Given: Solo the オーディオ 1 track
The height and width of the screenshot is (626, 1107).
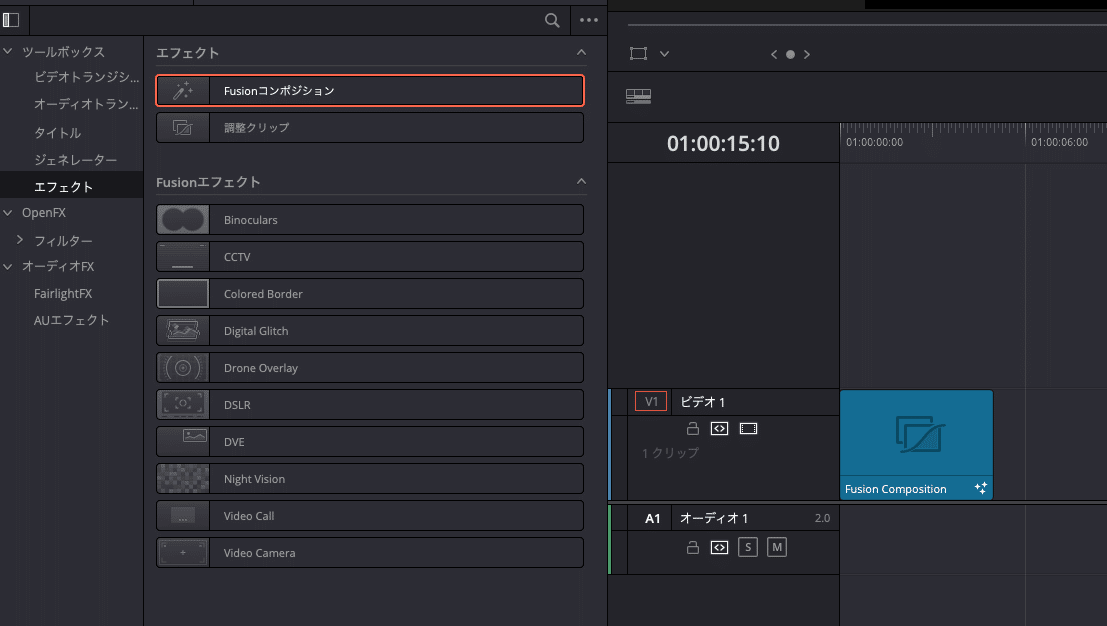Looking at the screenshot, I should tap(748, 547).
